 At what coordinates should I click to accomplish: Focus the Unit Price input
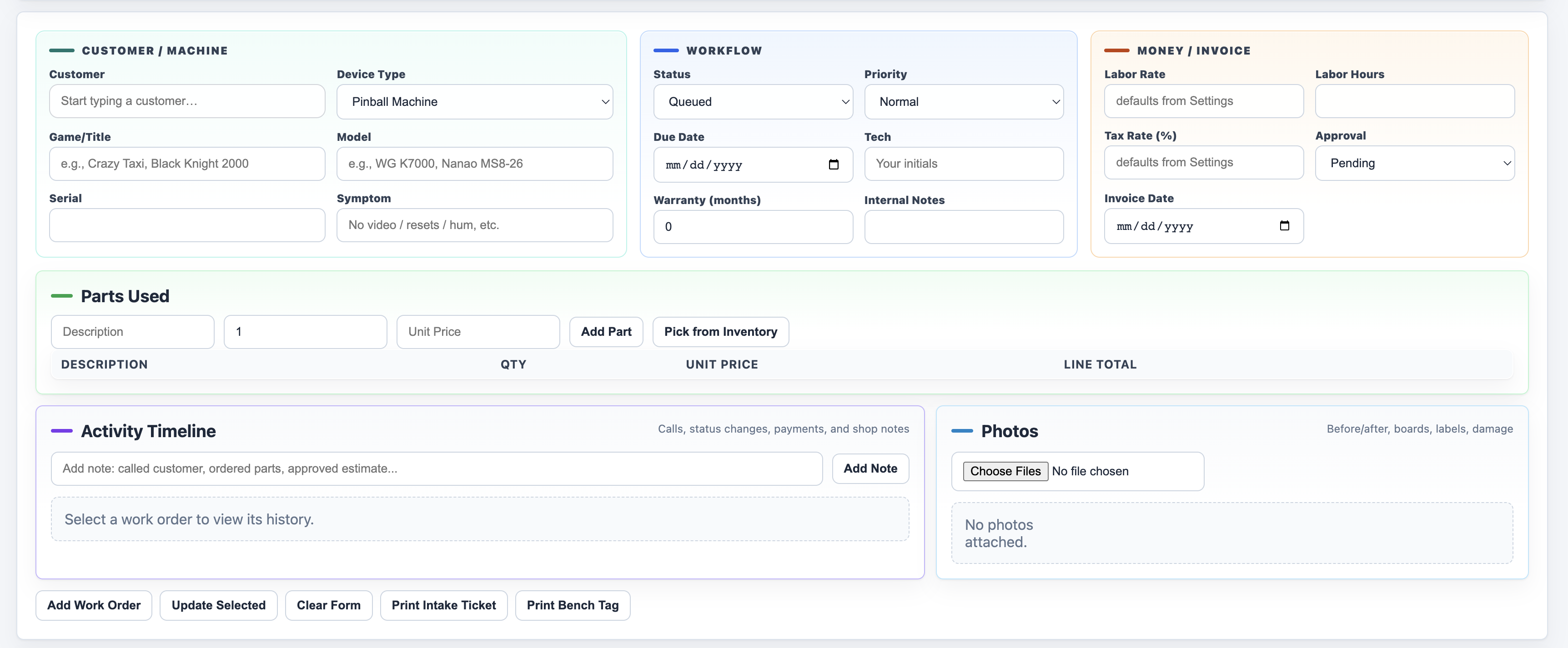point(478,332)
